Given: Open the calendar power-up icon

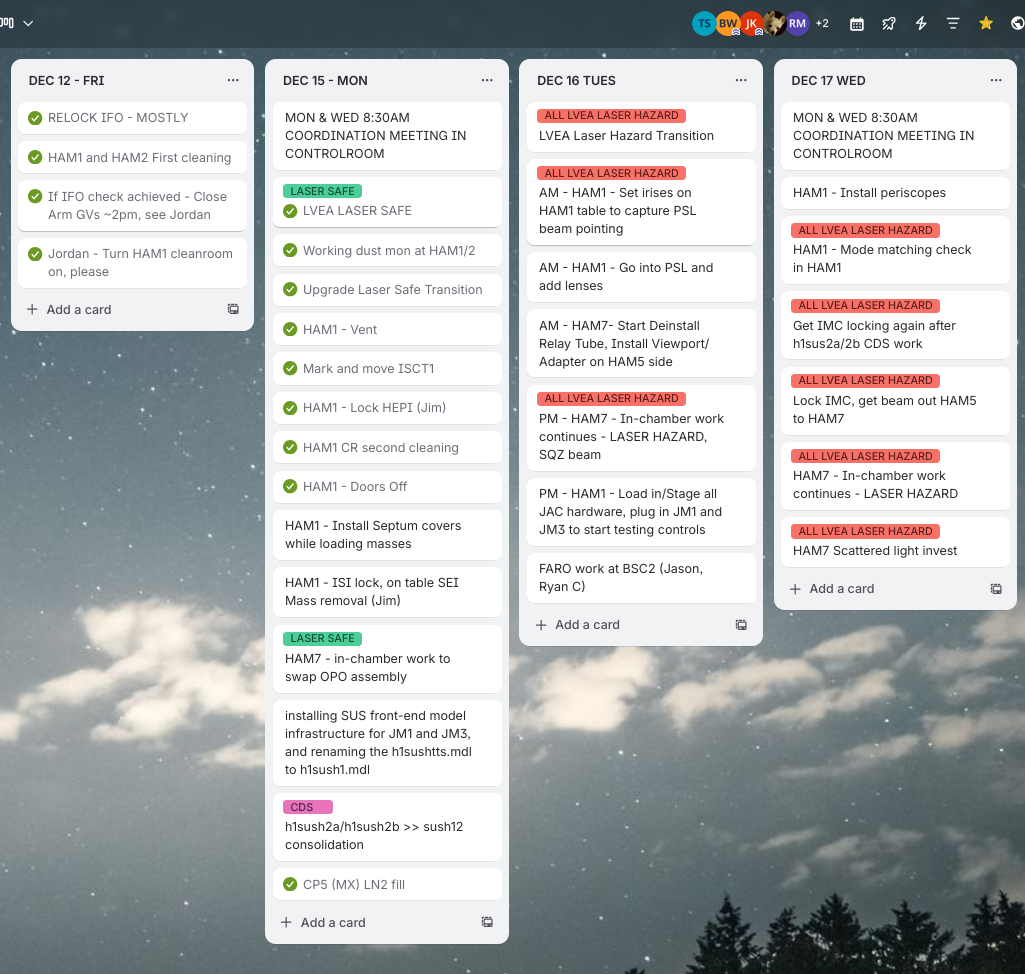Looking at the screenshot, I should pos(857,23).
